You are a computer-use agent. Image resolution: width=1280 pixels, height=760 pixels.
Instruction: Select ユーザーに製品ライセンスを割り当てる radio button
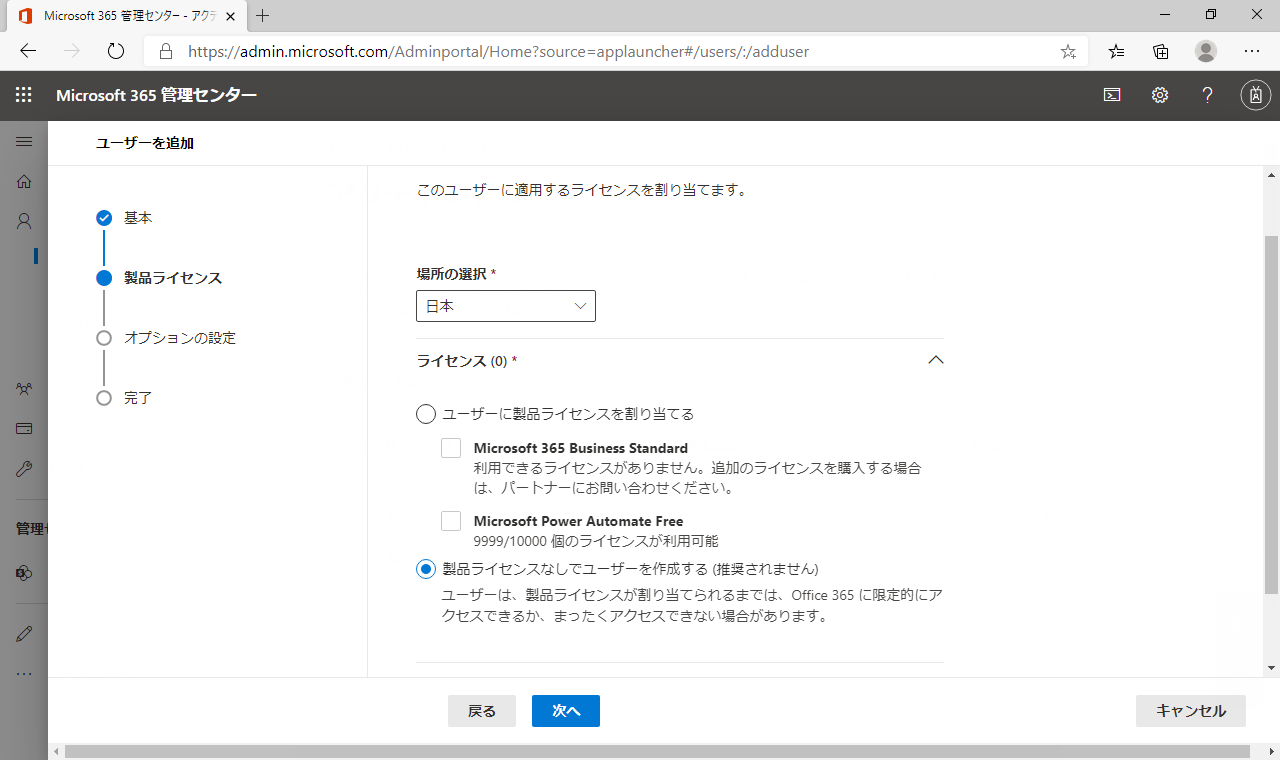point(426,414)
